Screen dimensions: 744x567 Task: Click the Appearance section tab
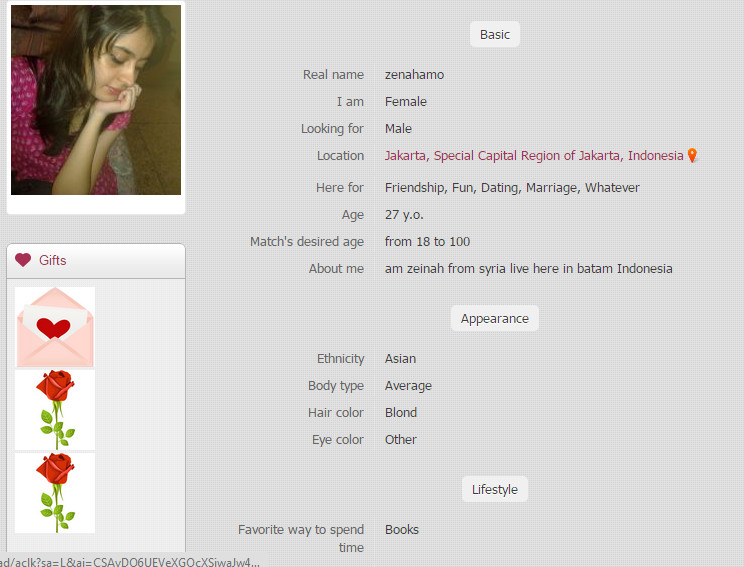coord(494,318)
